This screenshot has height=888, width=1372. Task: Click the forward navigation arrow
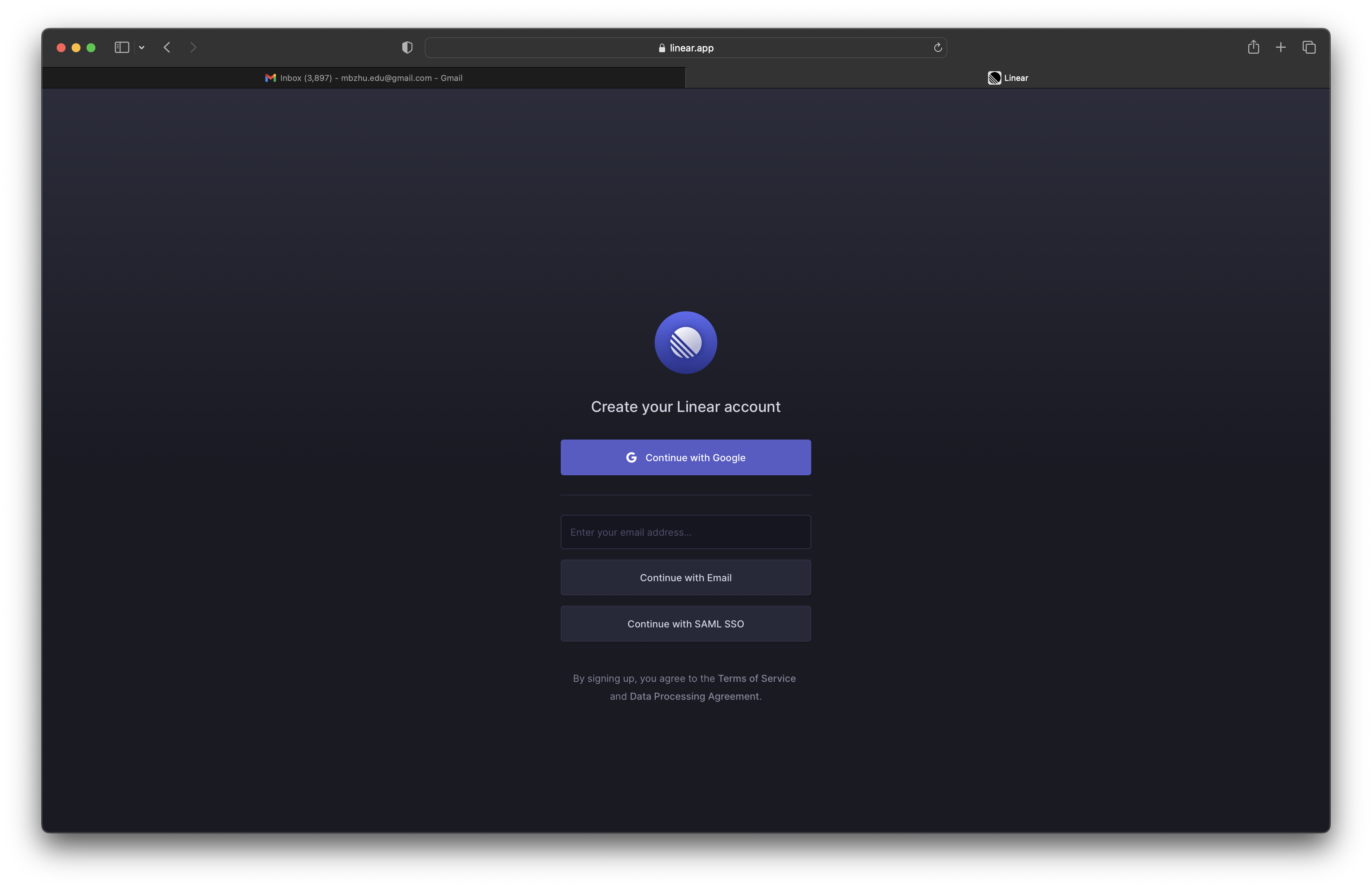click(x=193, y=48)
